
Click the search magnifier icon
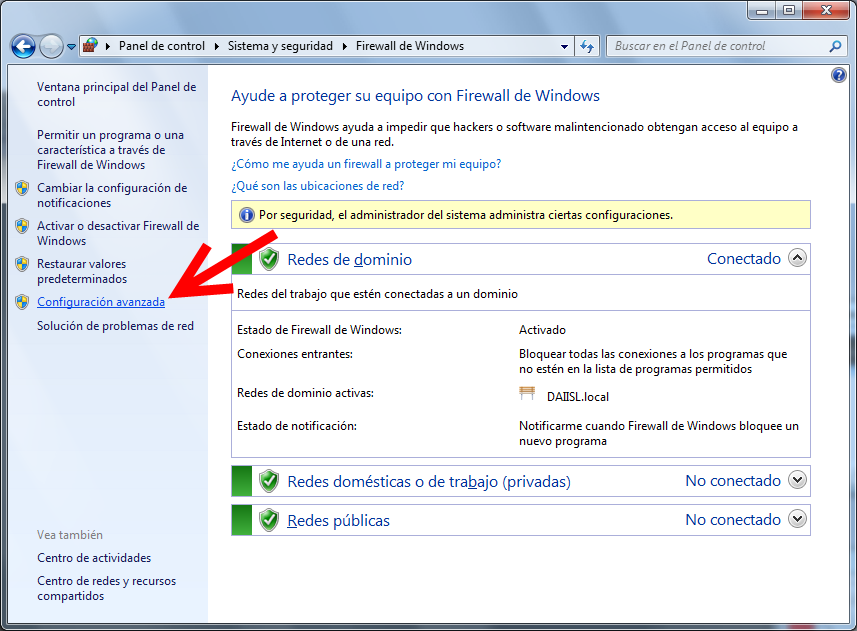pos(835,46)
